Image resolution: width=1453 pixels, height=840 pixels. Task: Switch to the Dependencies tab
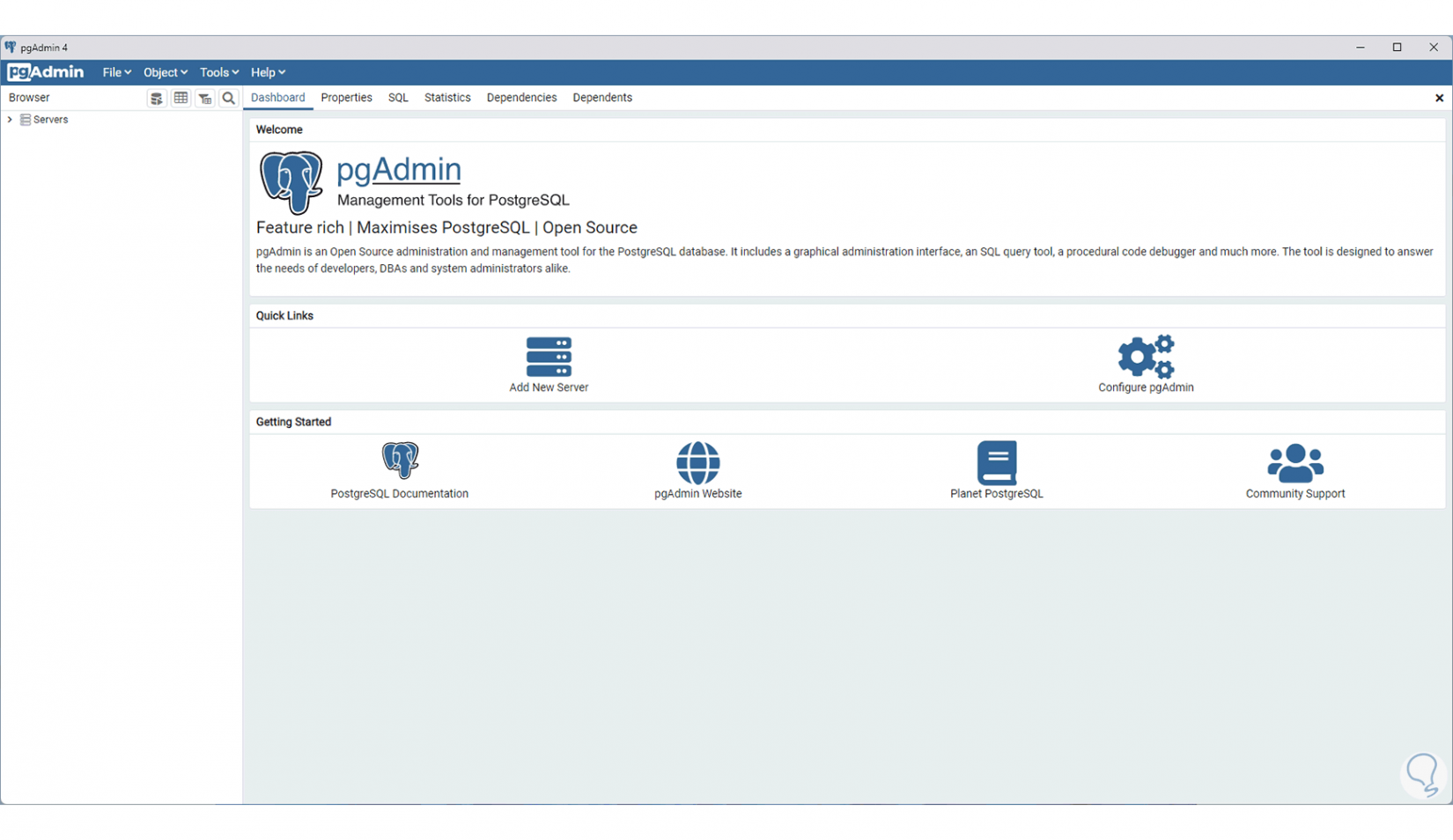coord(521,98)
